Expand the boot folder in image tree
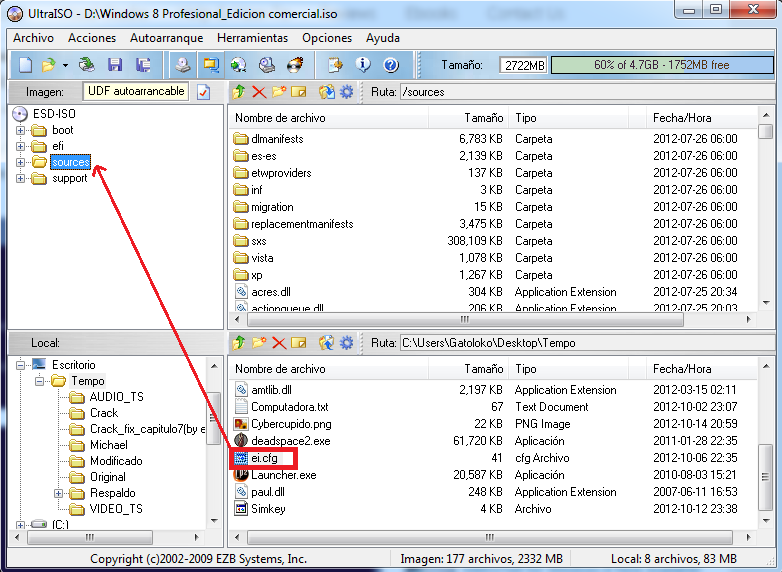 click(x=20, y=130)
